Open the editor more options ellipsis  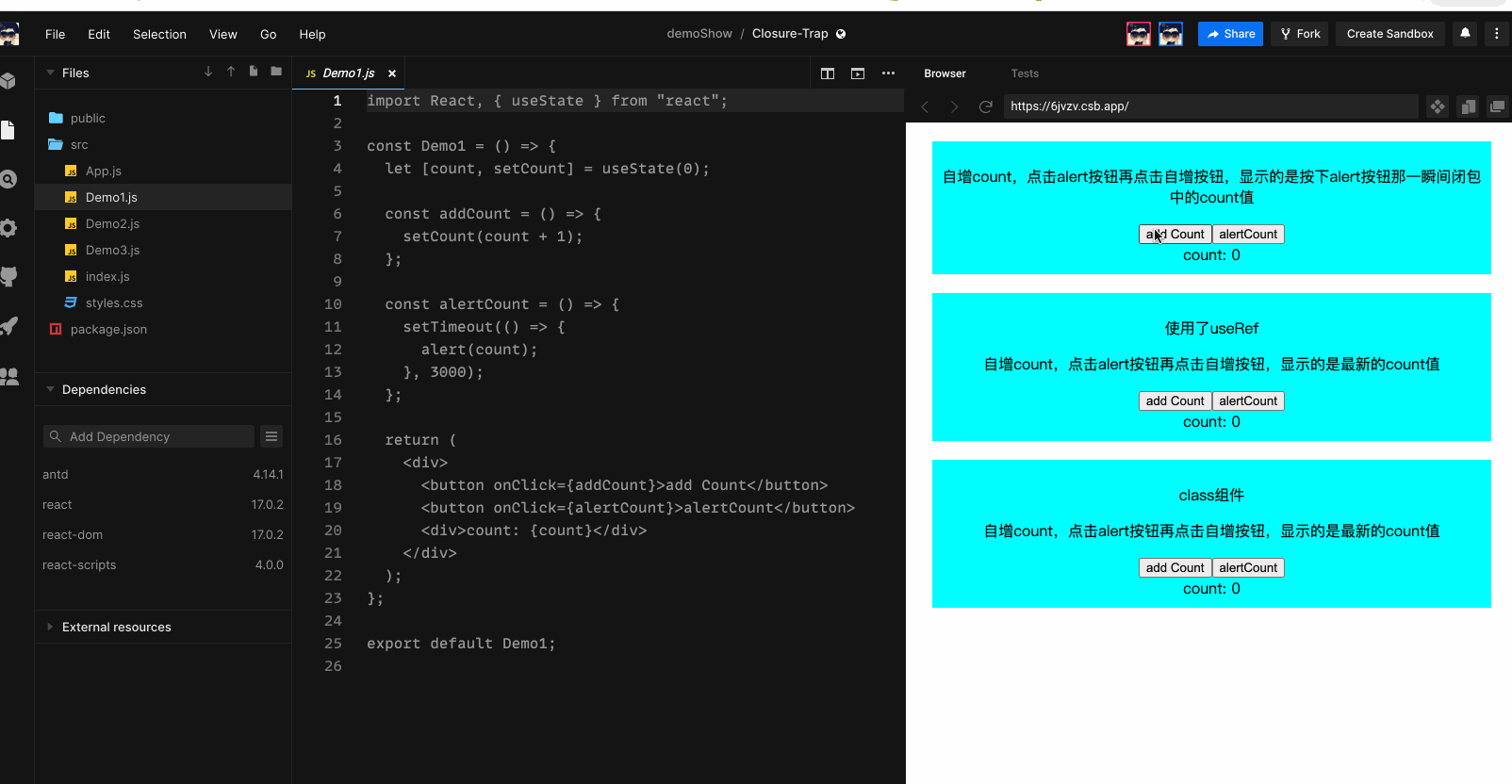(888, 73)
